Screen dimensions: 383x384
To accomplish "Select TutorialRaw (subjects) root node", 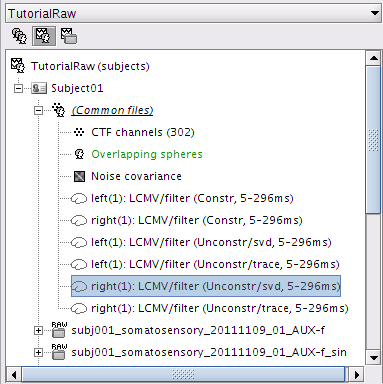I will (90, 66).
